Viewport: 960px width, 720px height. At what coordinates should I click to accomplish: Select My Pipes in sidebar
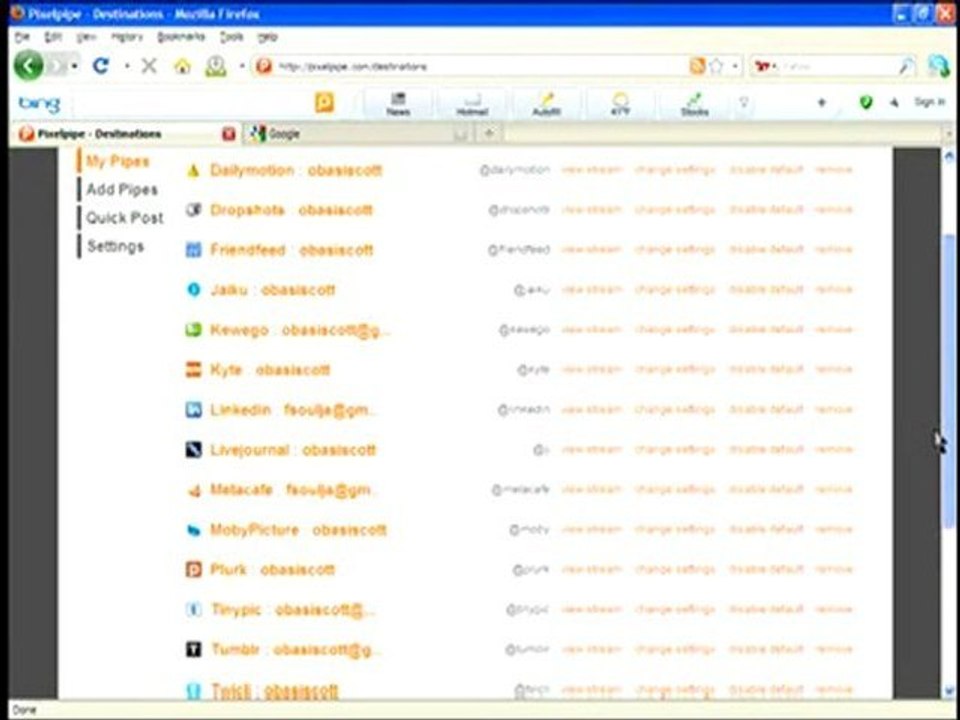[x=118, y=162]
